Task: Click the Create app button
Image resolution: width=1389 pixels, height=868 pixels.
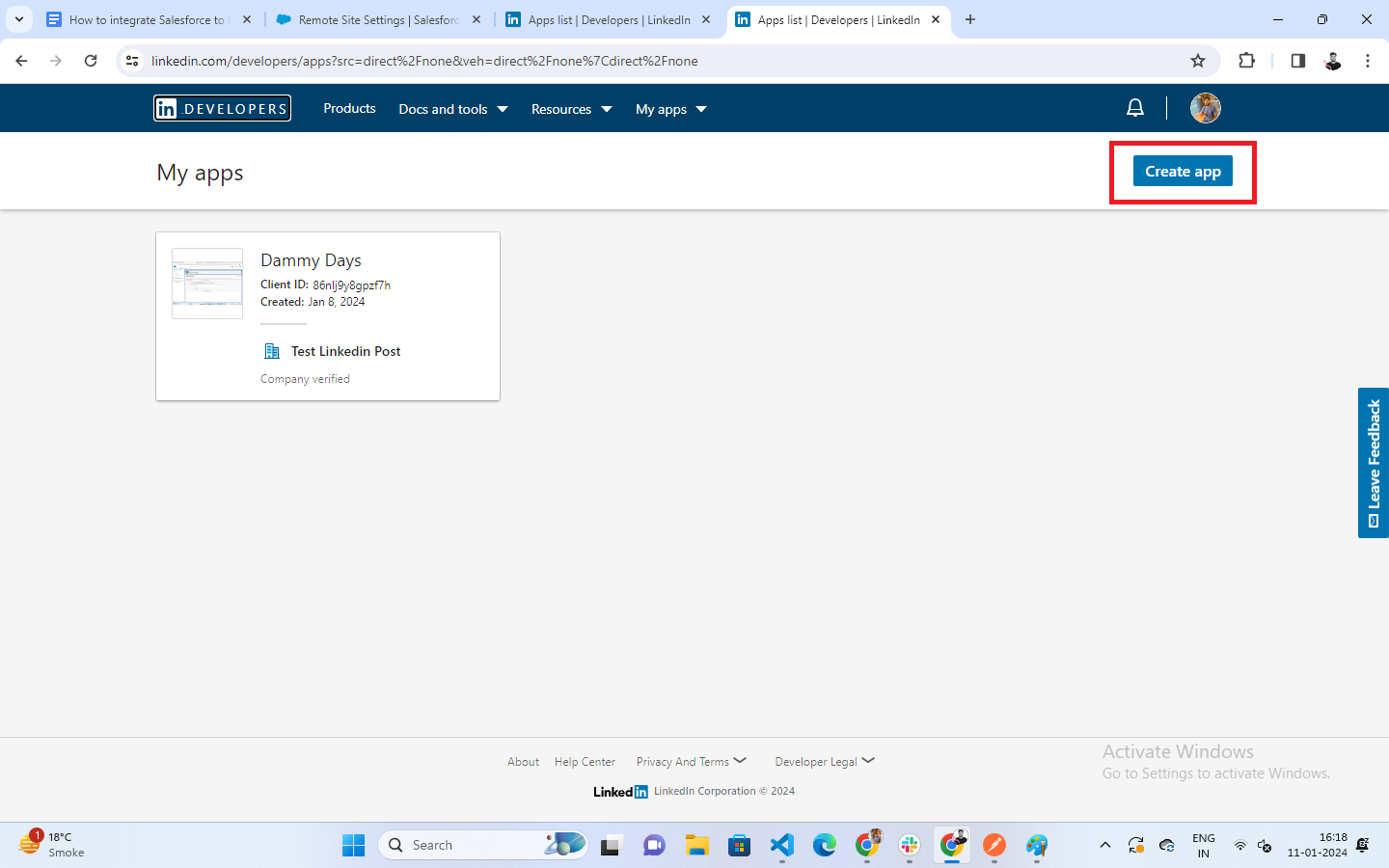Action: click(x=1183, y=172)
